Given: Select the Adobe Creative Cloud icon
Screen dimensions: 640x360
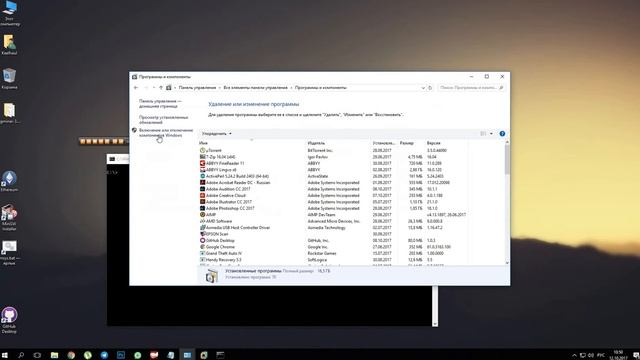Looking at the screenshot, I should (202, 196).
